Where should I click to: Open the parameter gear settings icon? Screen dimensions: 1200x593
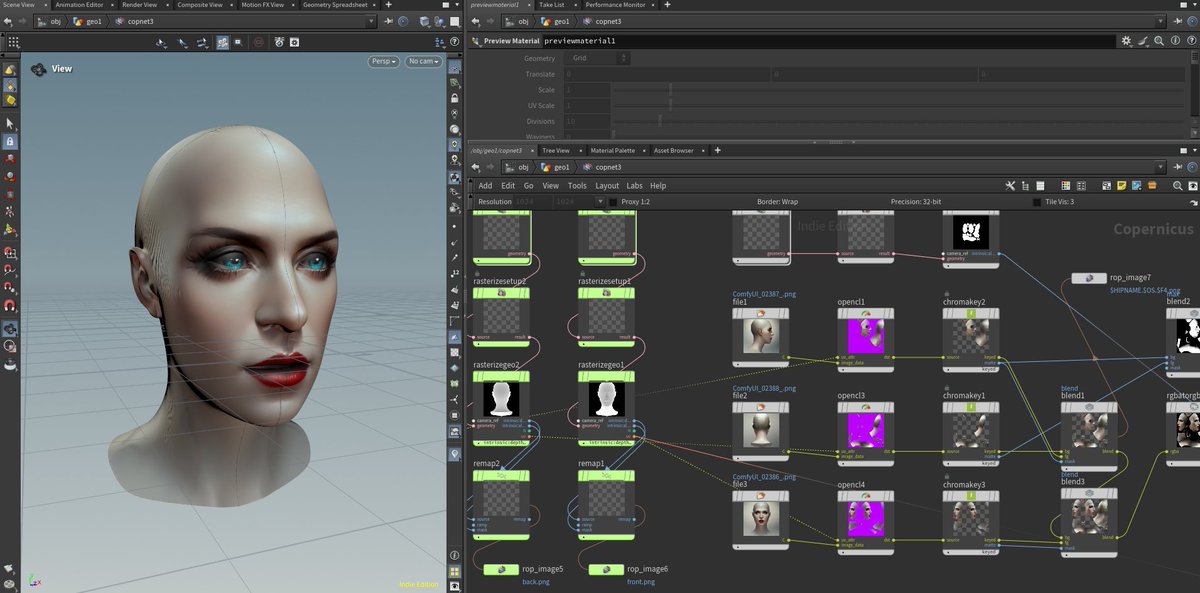point(1127,41)
